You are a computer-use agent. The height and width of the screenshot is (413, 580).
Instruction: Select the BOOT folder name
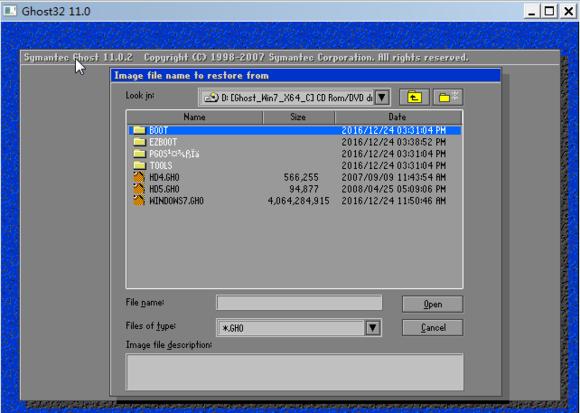coord(159,130)
